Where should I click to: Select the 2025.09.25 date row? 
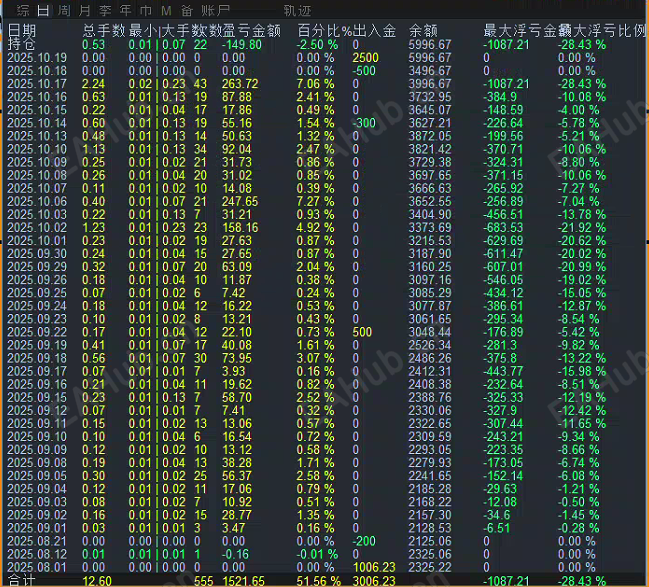(x=37, y=293)
